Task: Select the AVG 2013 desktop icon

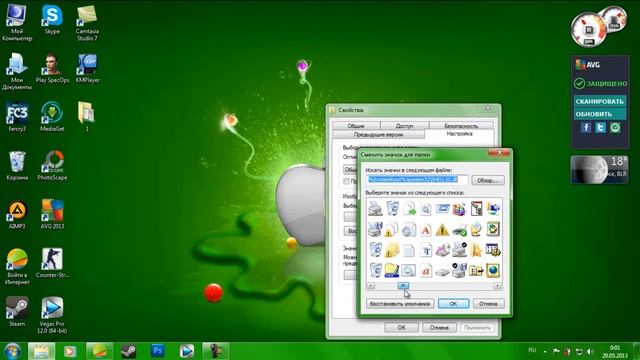Action: (x=52, y=214)
